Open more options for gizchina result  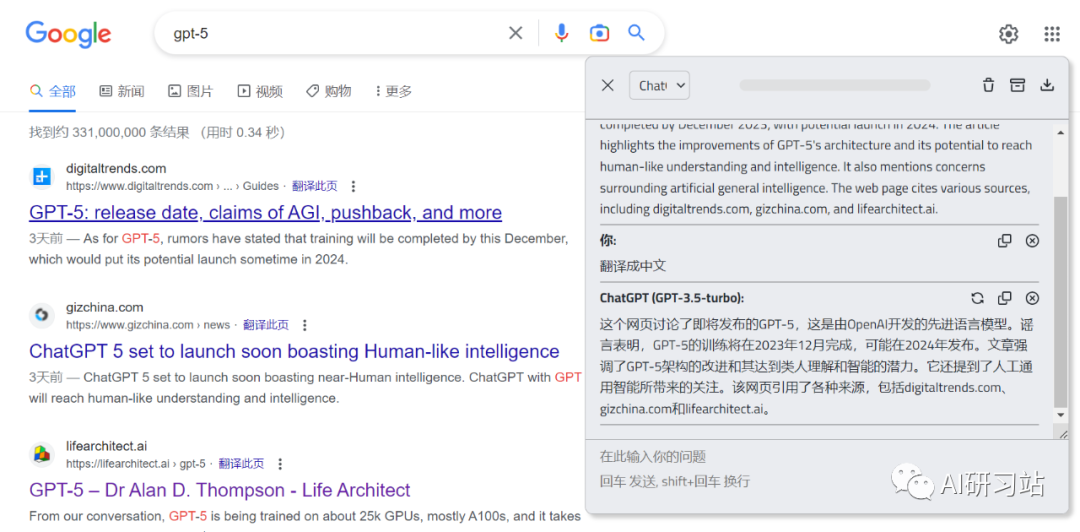coord(305,325)
